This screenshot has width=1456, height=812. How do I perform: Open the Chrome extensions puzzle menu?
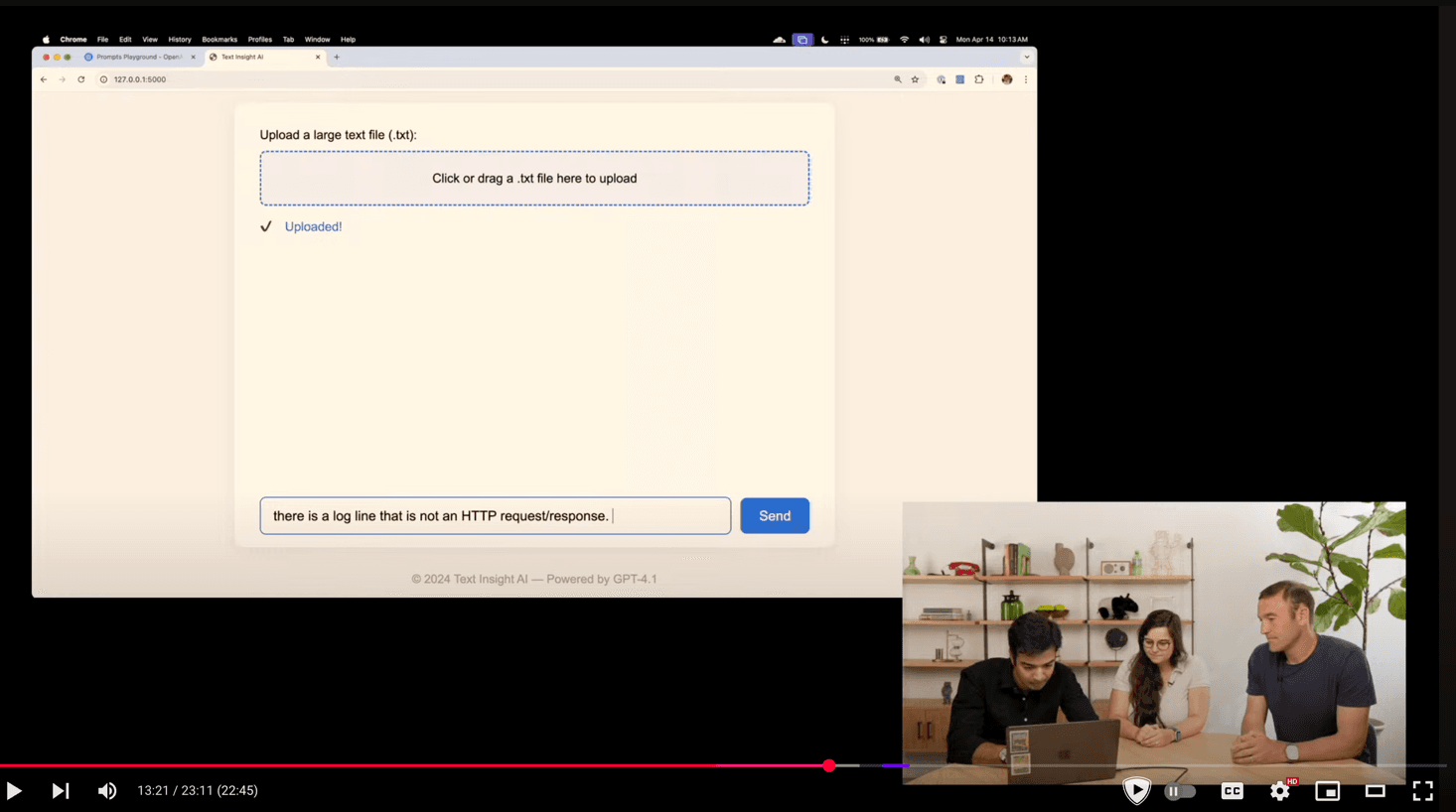click(x=979, y=79)
